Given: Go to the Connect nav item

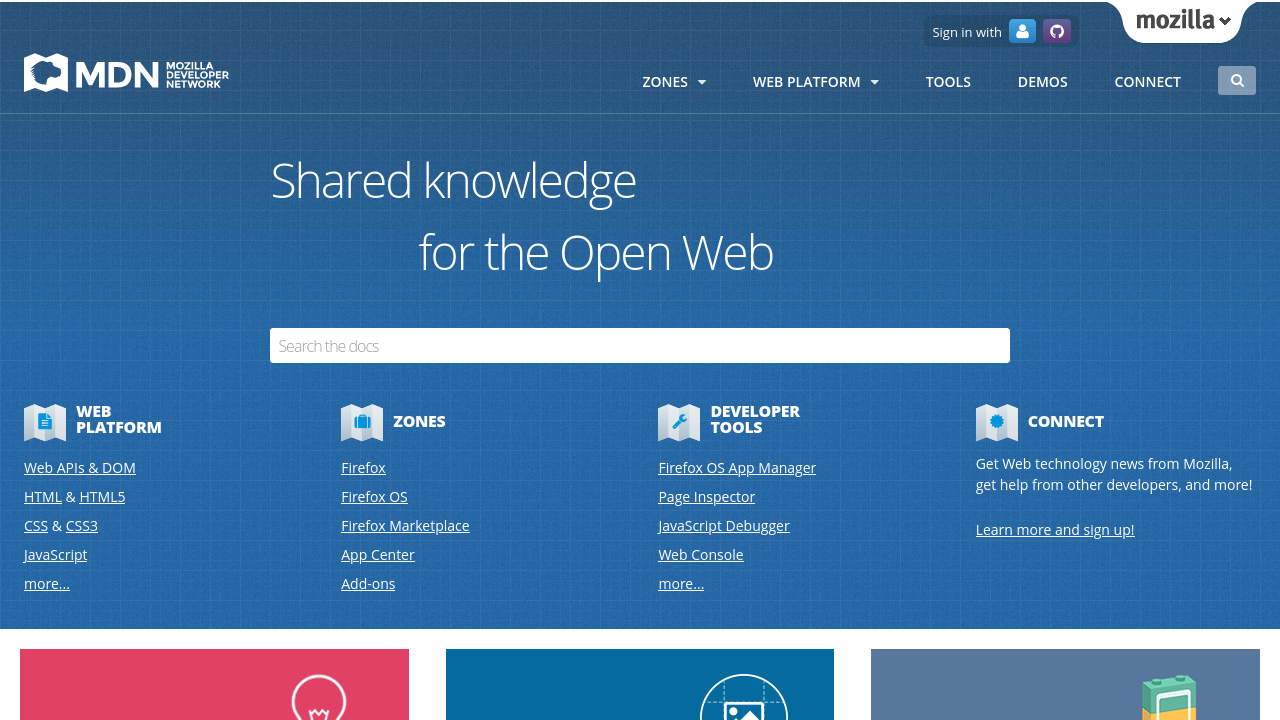Looking at the screenshot, I should pos(1147,82).
